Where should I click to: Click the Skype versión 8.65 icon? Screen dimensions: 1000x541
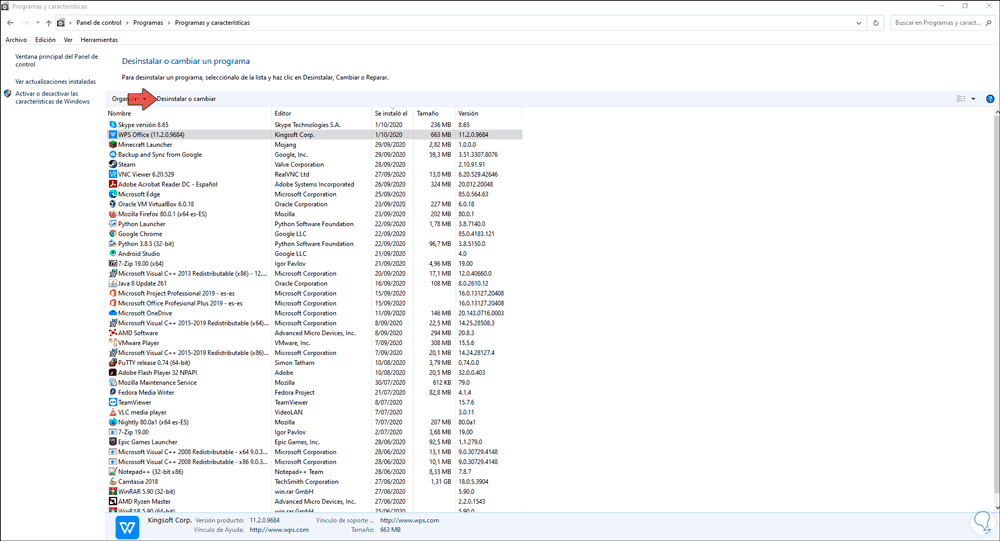(x=113, y=125)
